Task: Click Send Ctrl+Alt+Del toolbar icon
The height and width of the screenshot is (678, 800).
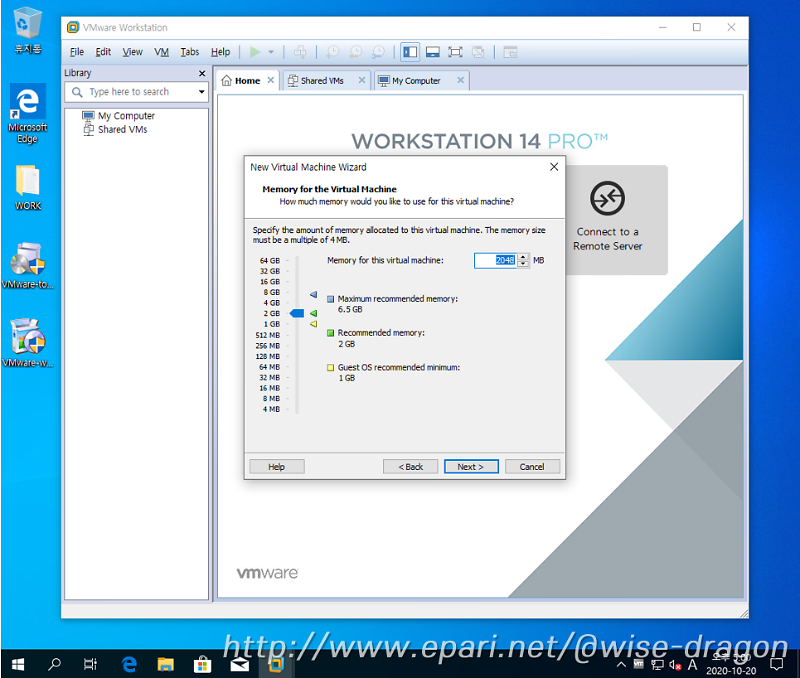Action: click(x=301, y=52)
